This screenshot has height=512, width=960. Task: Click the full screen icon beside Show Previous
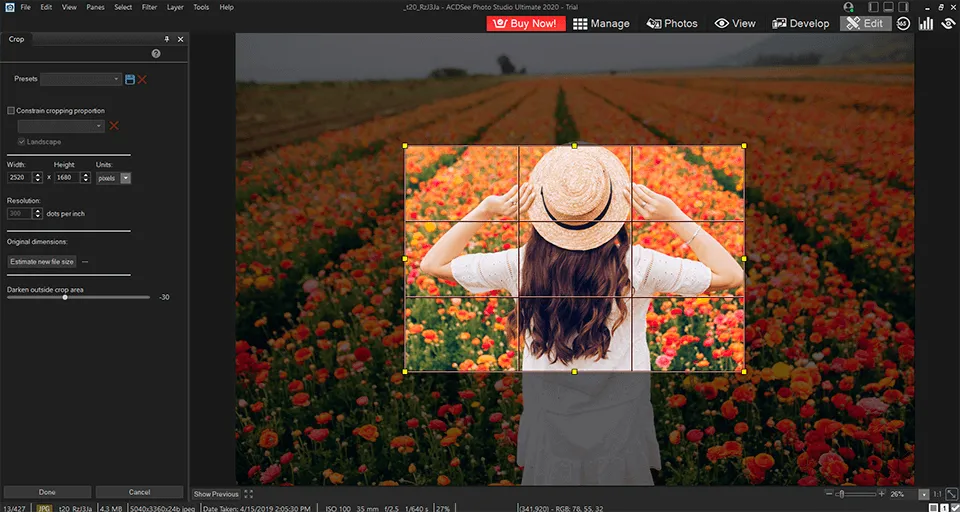249,494
